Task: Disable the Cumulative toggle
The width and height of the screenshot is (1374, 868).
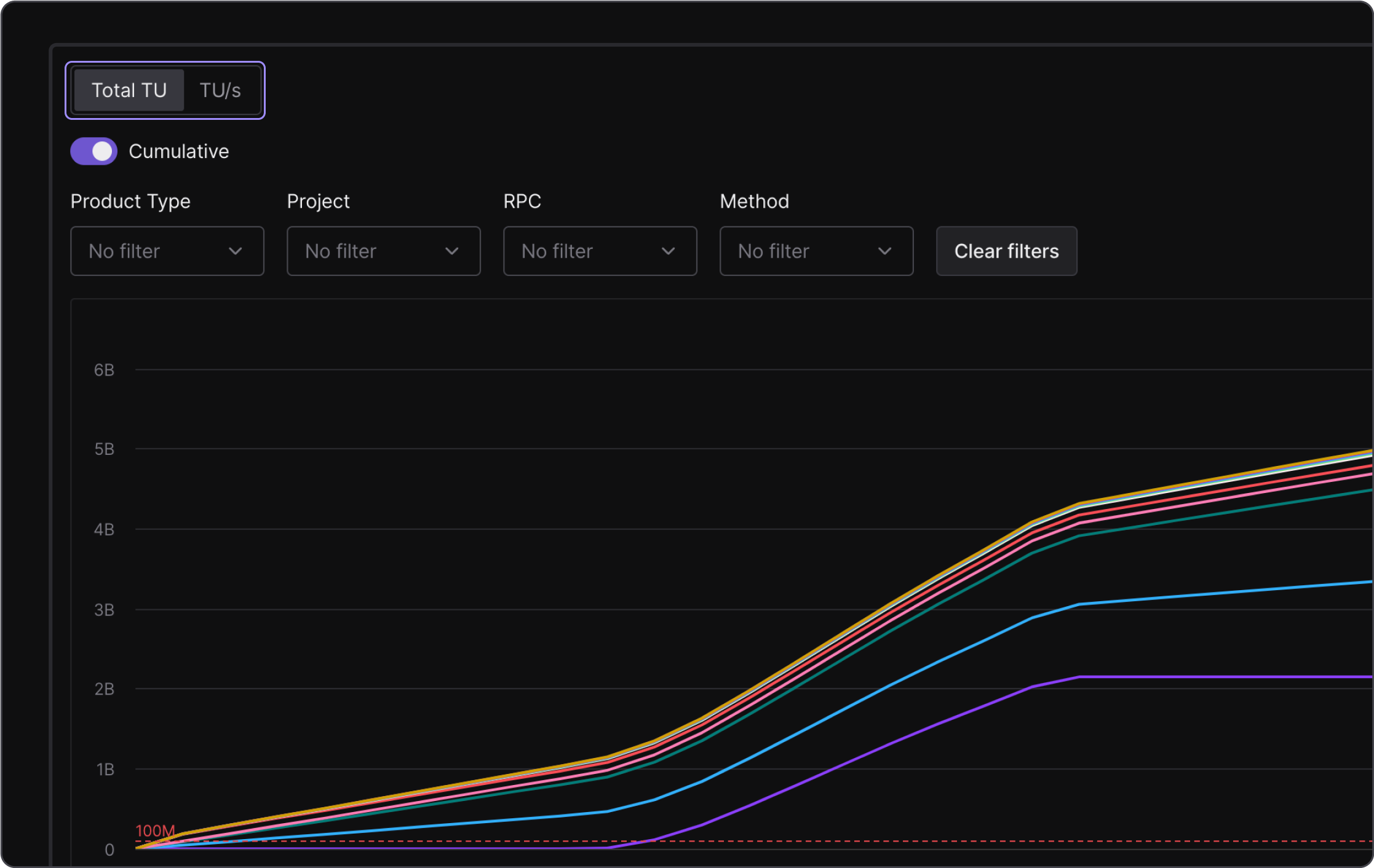Action: 93,151
